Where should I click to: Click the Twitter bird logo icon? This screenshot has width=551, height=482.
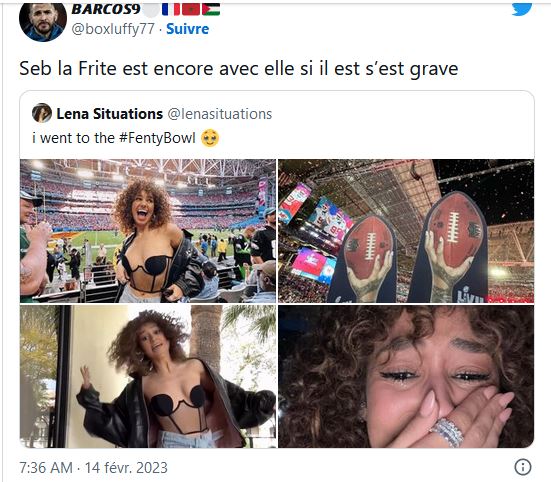click(522, 9)
